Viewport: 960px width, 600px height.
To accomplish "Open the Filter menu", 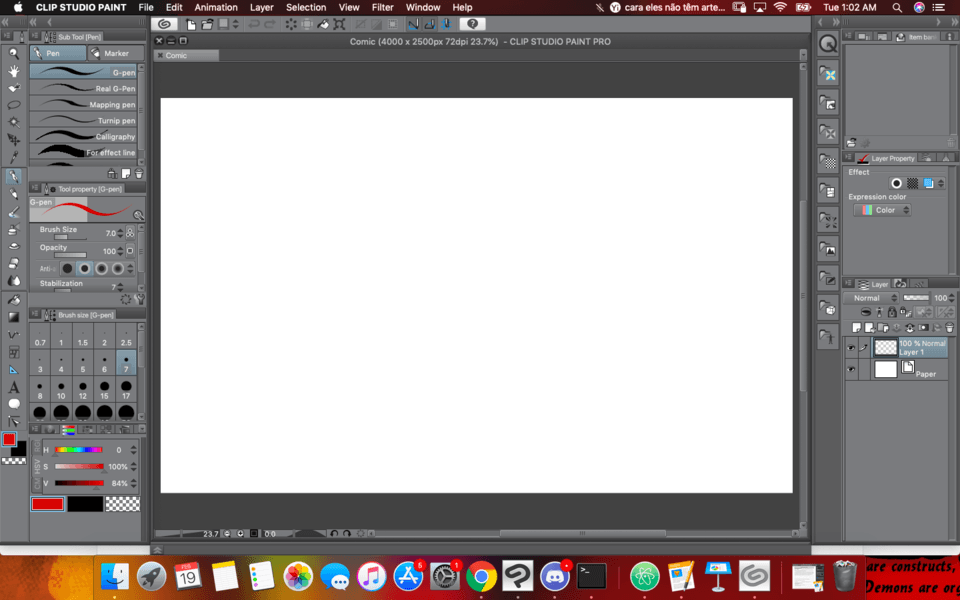I will click(382, 7).
